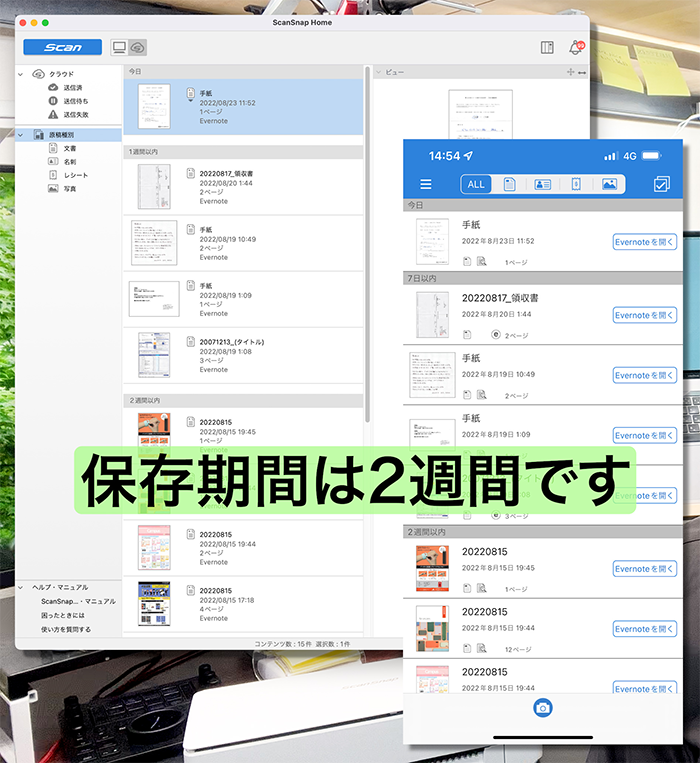Open ScanSnap マニュアル link
700x763 pixels.
[78, 601]
